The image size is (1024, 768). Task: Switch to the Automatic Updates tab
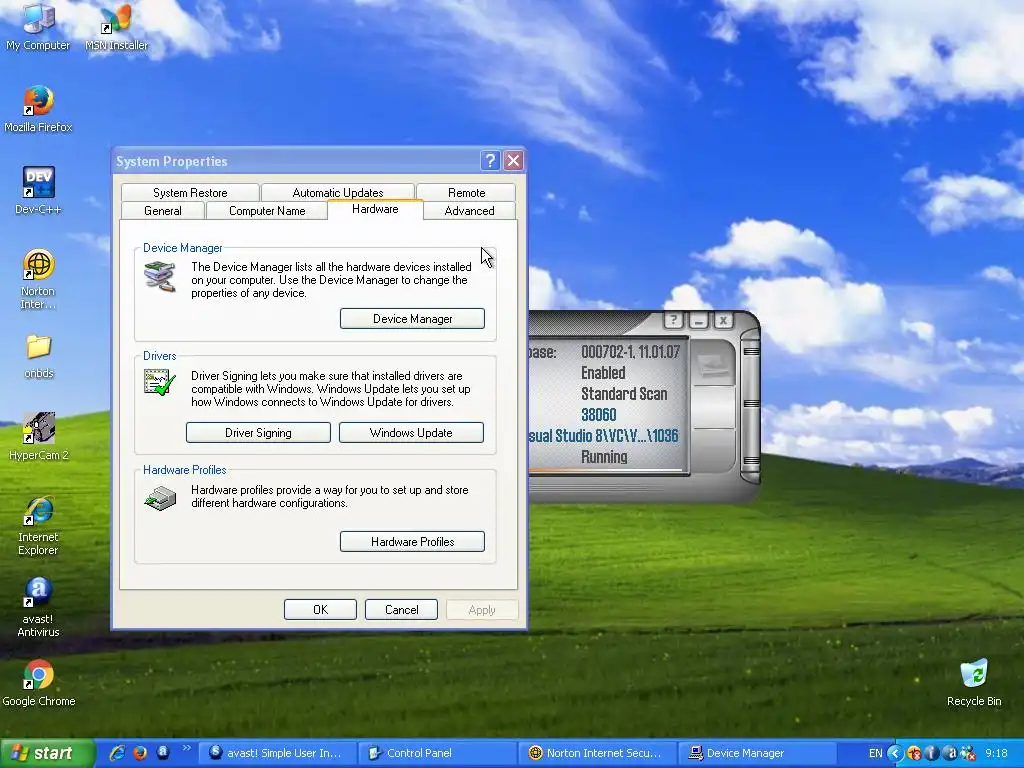(338, 193)
